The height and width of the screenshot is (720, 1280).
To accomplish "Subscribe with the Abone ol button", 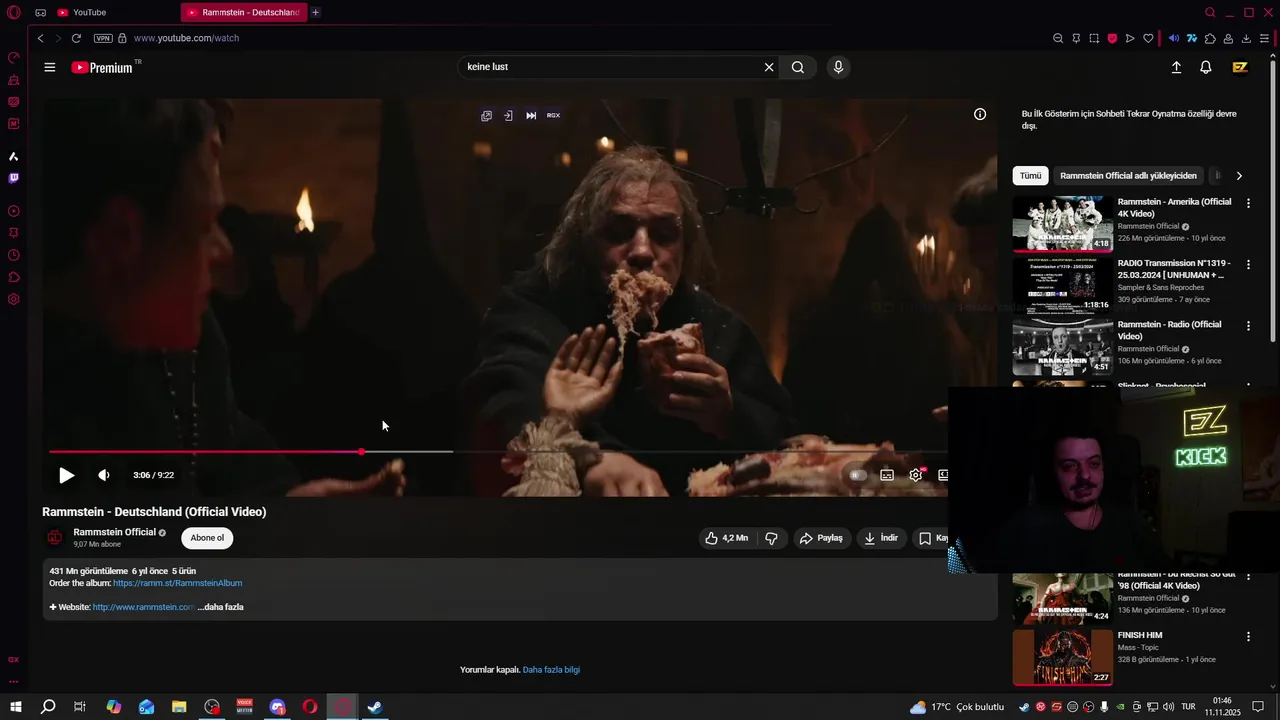I will coord(207,538).
